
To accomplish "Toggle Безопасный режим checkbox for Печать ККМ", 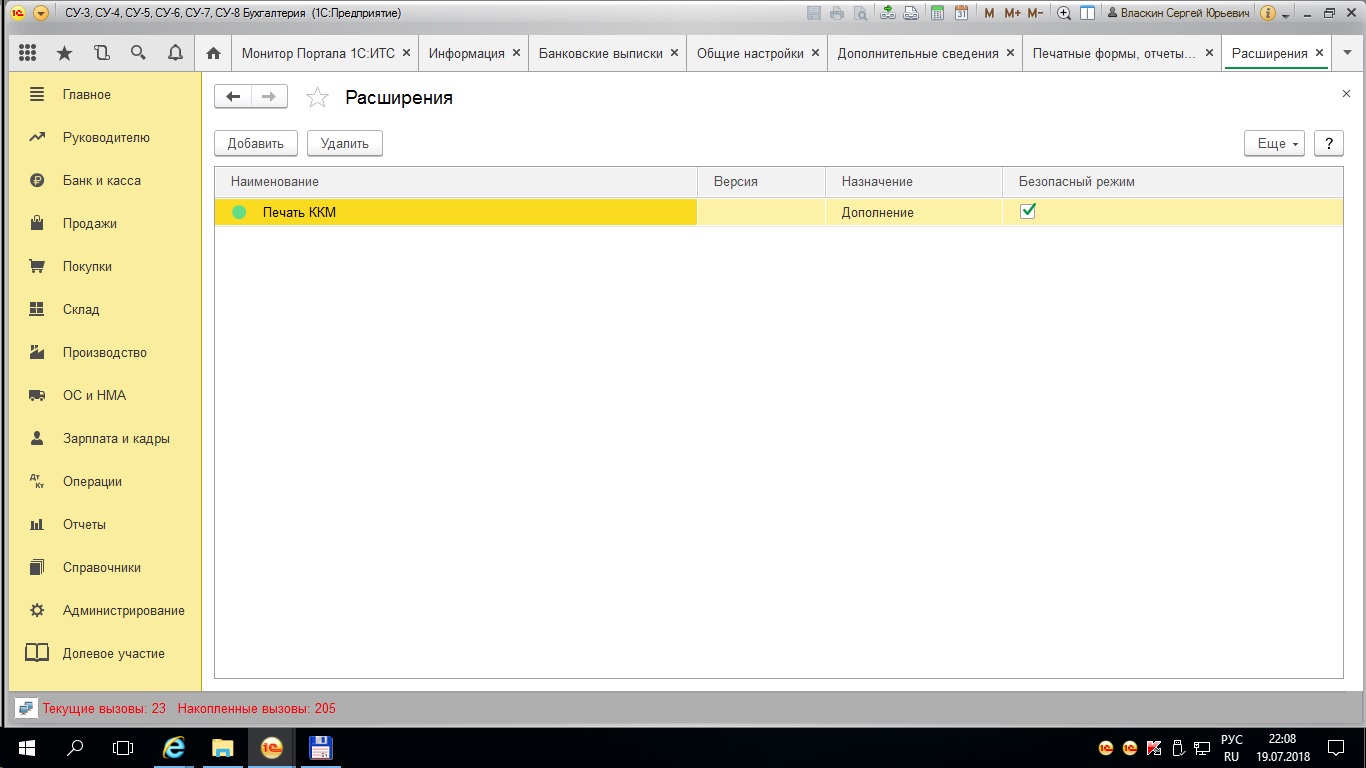I will click(1027, 211).
